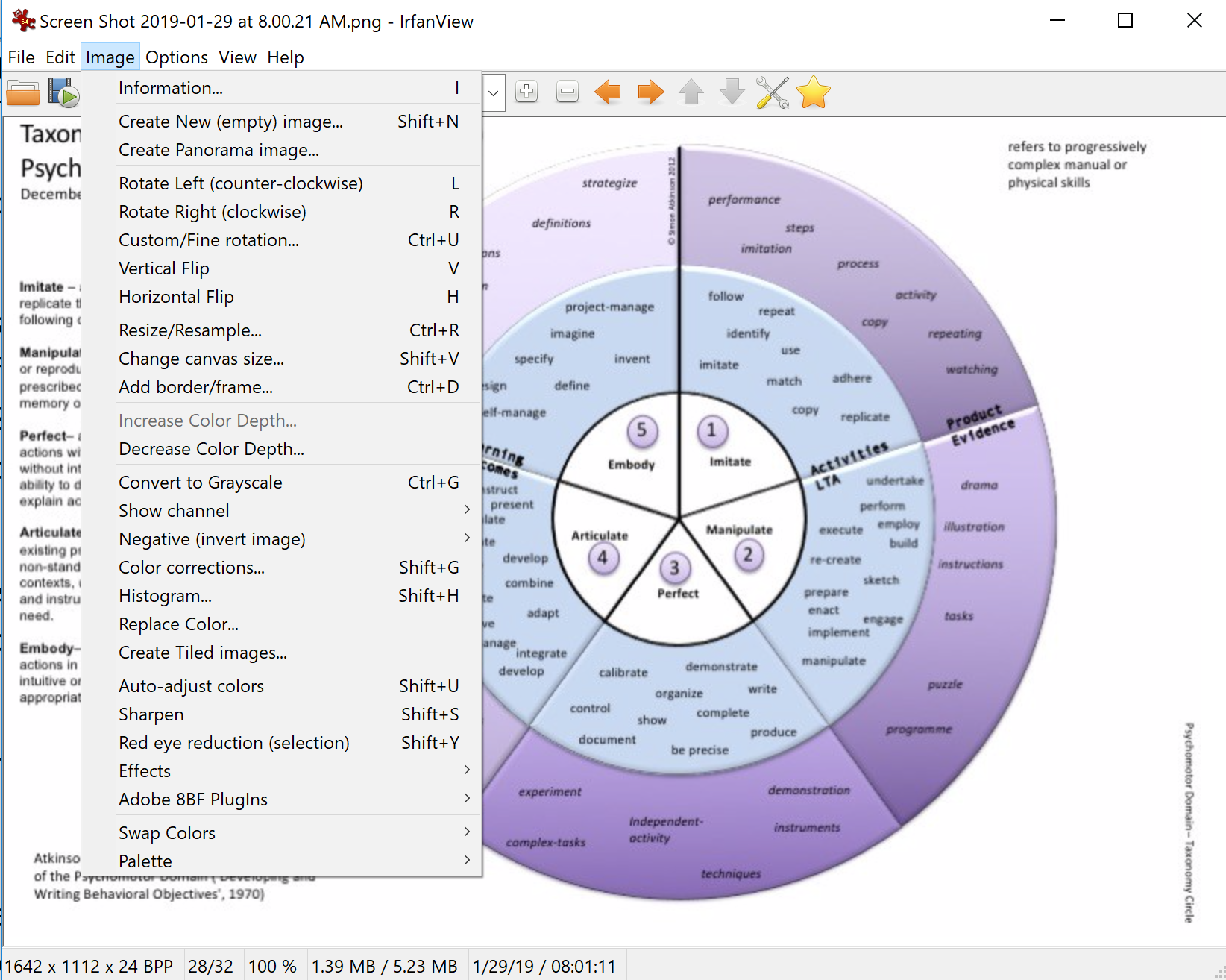This screenshot has height=980, width=1226.
Task: Choose Add border/frame...
Action: (281, 387)
